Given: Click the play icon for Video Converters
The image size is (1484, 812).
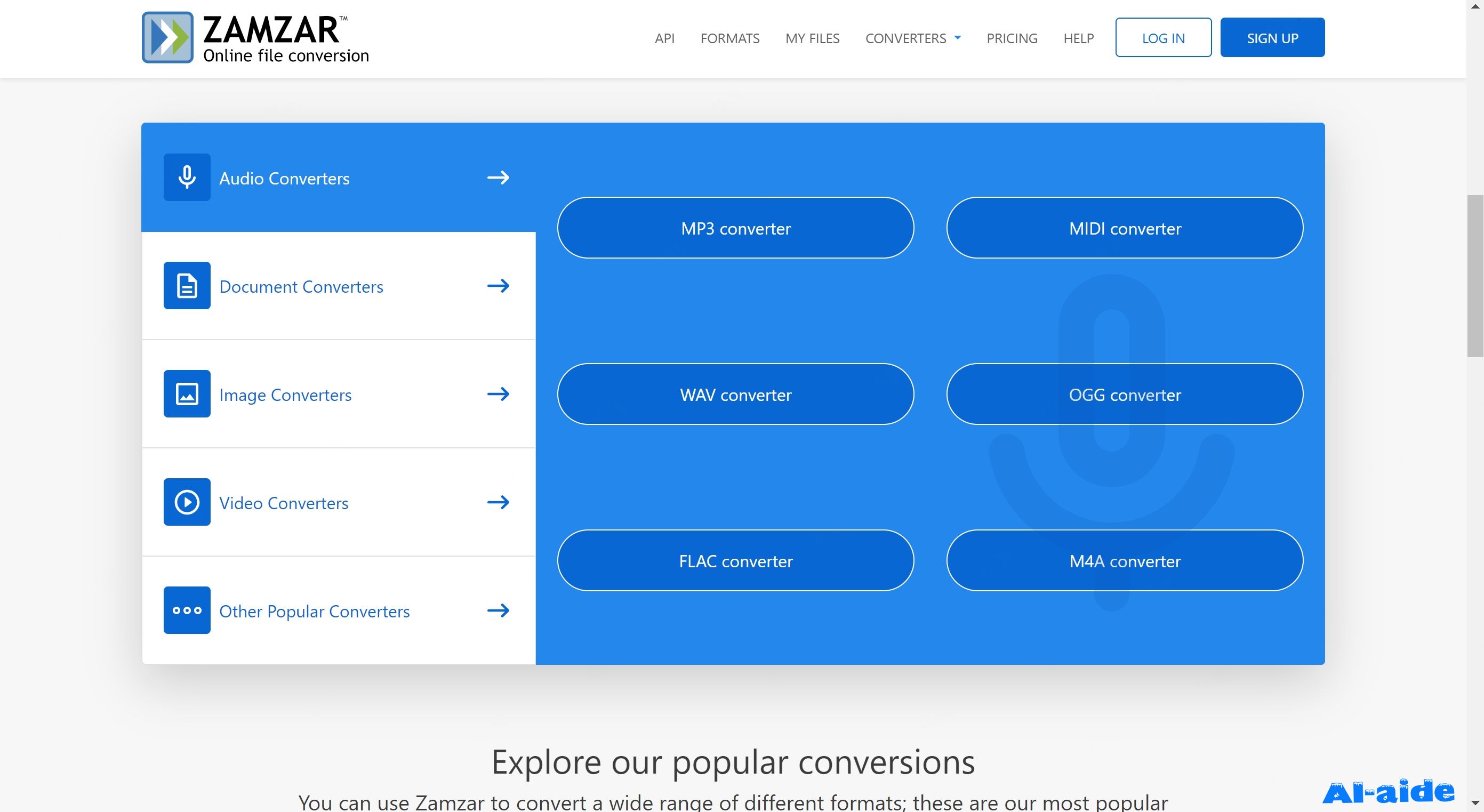Looking at the screenshot, I should click(187, 502).
